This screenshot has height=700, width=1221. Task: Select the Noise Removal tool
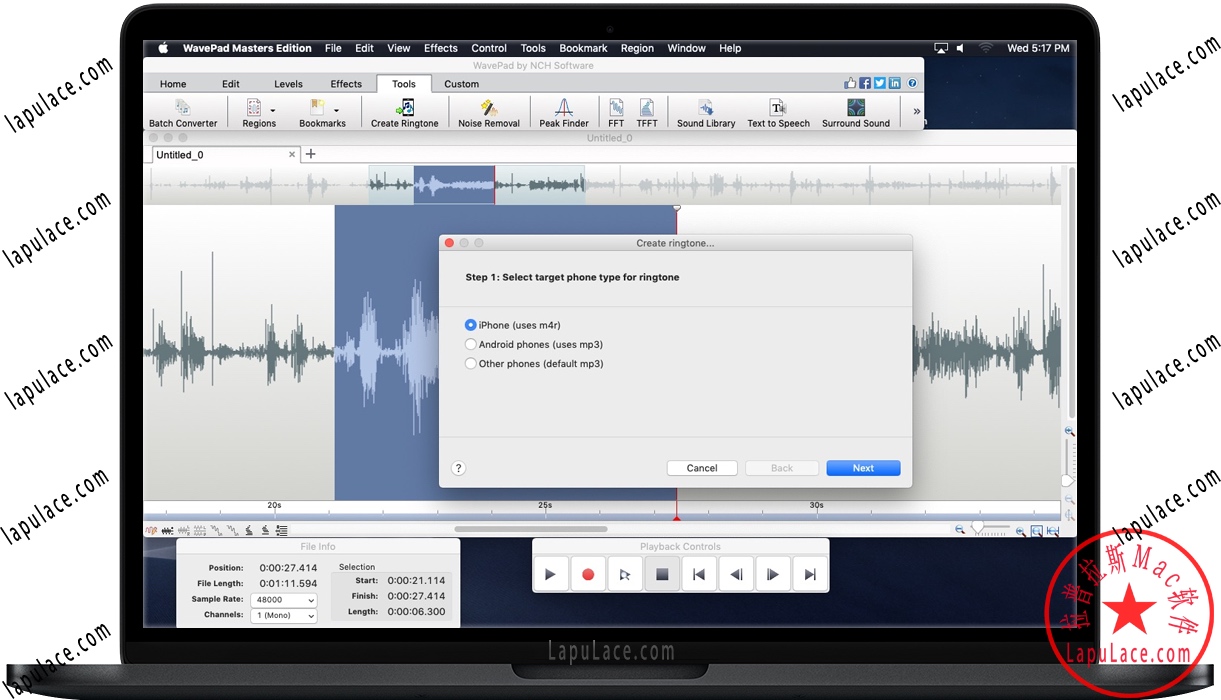[488, 112]
